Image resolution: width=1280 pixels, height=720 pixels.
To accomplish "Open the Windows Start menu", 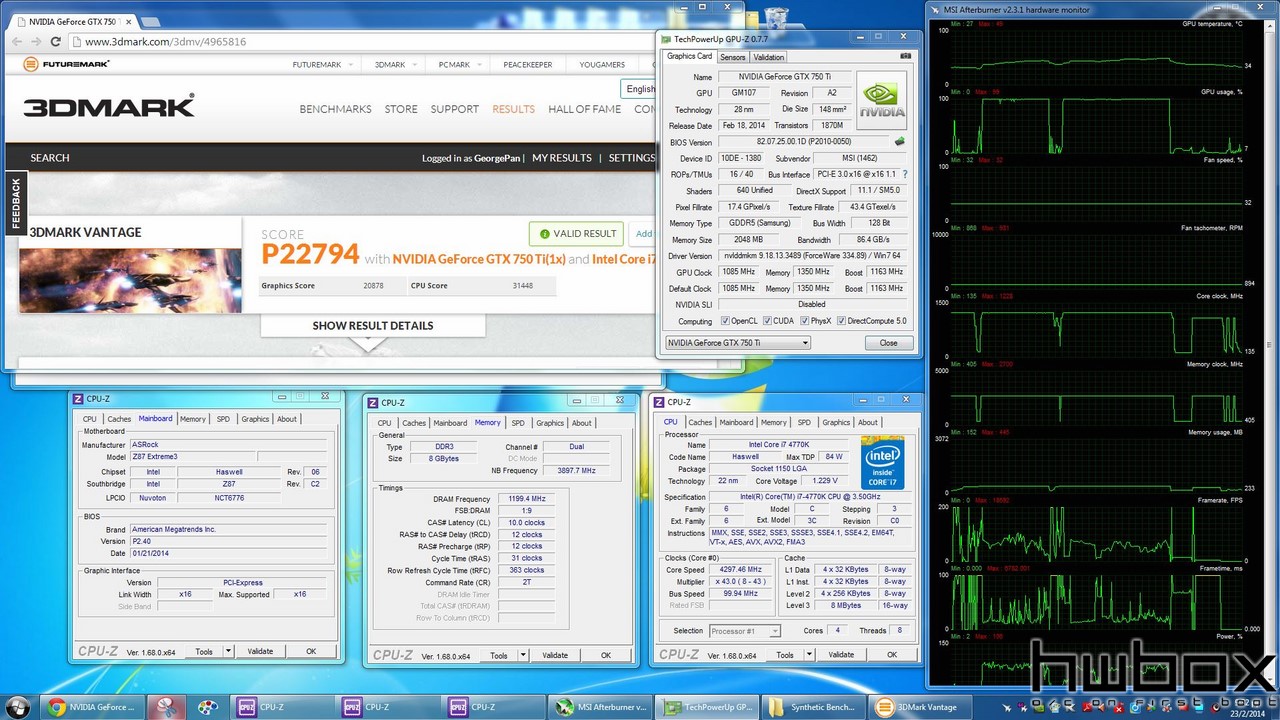I will (18, 706).
